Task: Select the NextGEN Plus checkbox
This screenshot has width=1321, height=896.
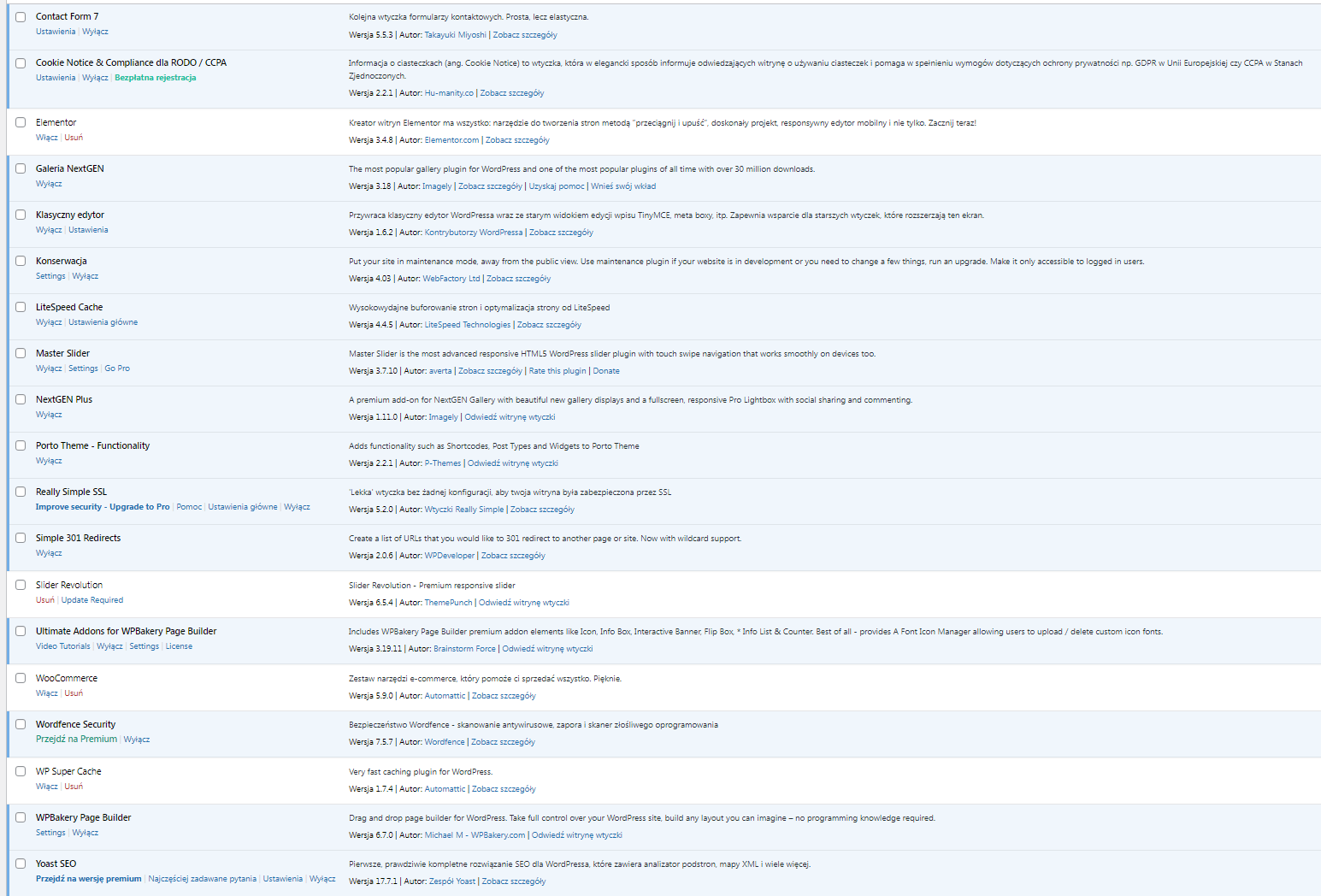Action: click(x=21, y=399)
